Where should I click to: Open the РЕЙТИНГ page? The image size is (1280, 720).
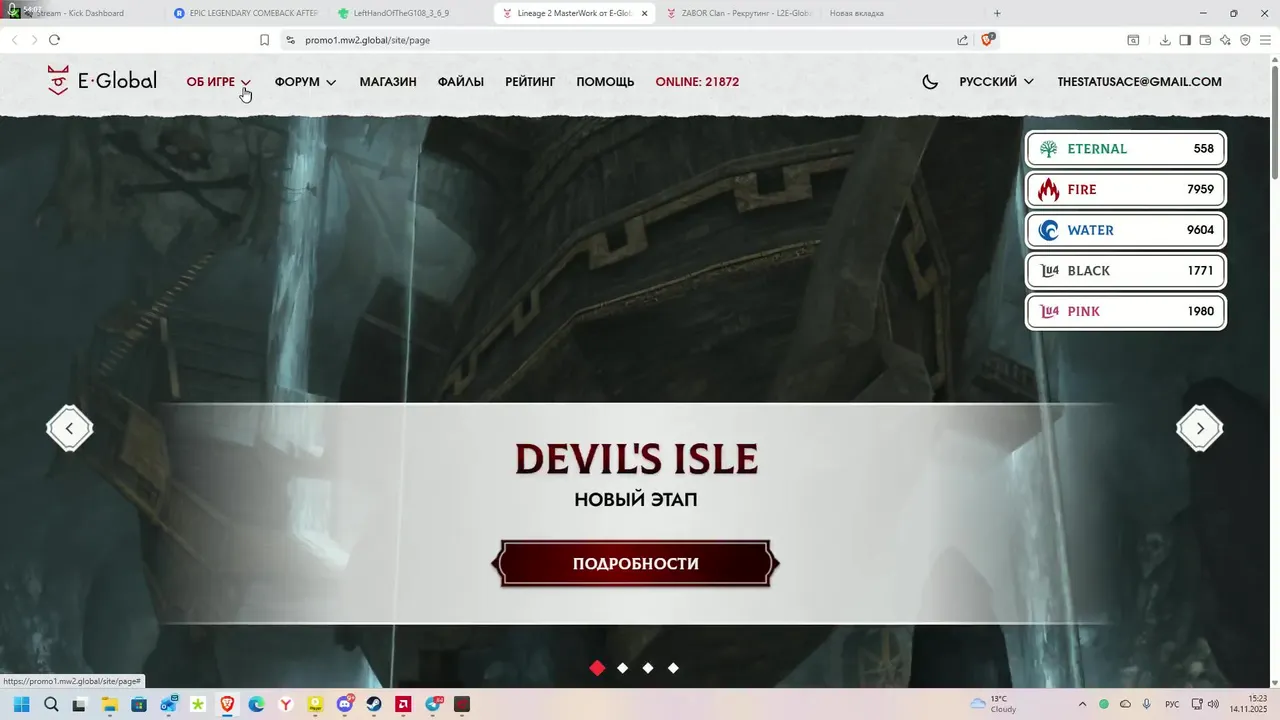(530, 82)
